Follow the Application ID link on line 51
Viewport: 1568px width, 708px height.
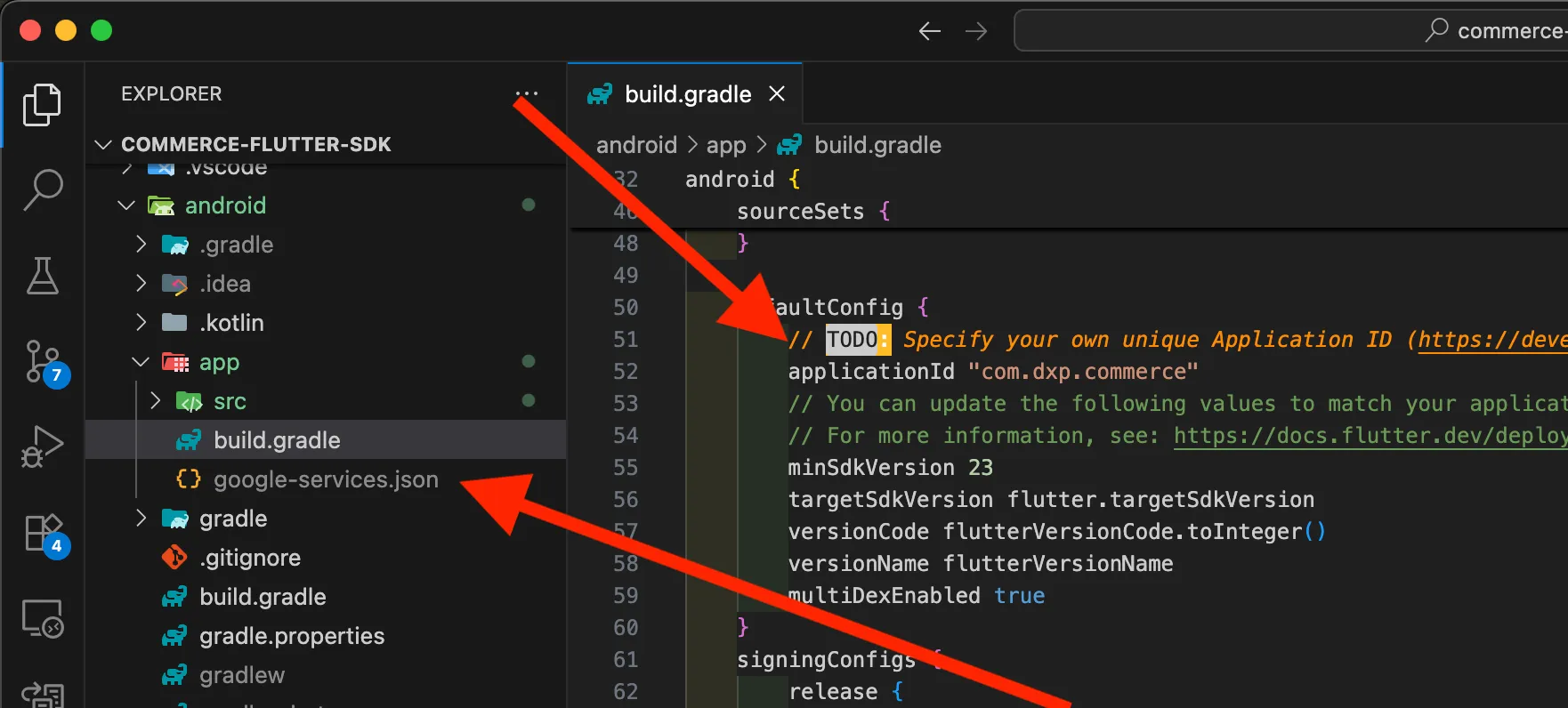click(x=1492, y=340)
